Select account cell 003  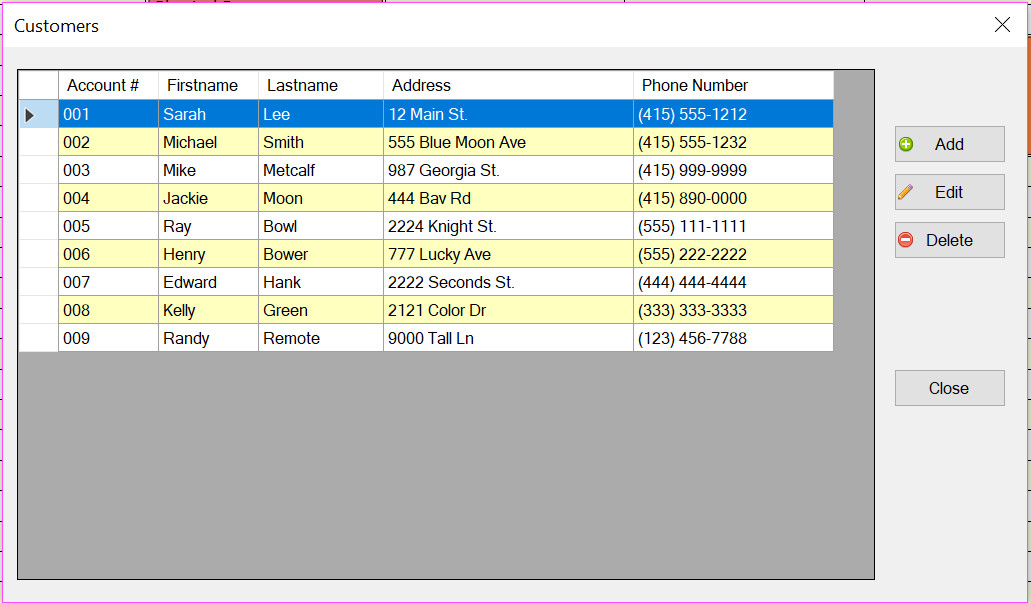[108, 170]
